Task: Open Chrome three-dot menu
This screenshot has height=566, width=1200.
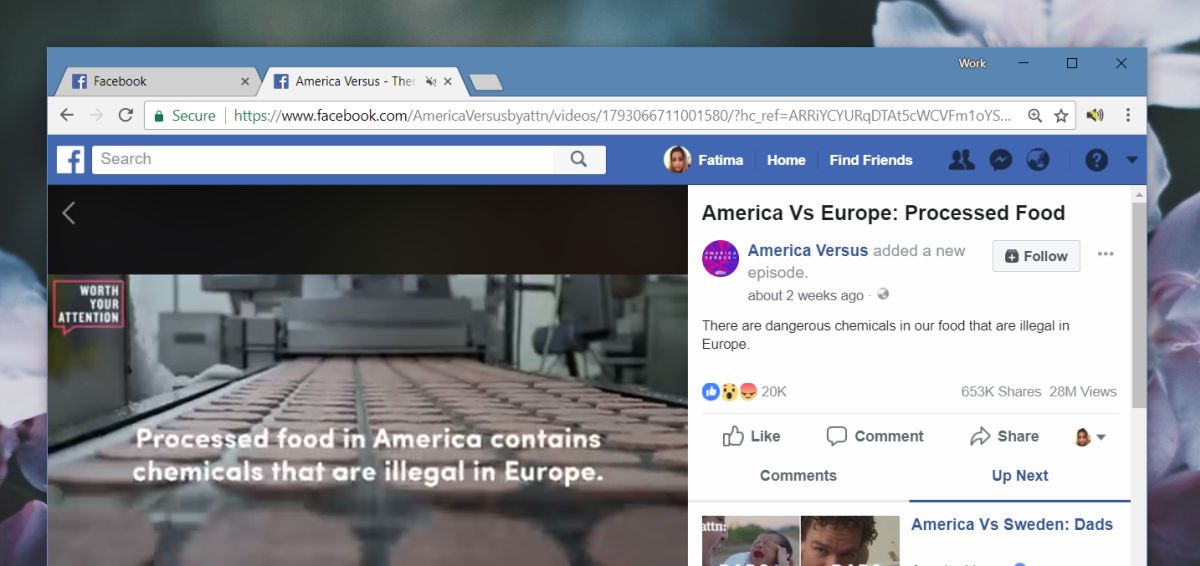Action: pyautogui.click(x=1128, y=116)
